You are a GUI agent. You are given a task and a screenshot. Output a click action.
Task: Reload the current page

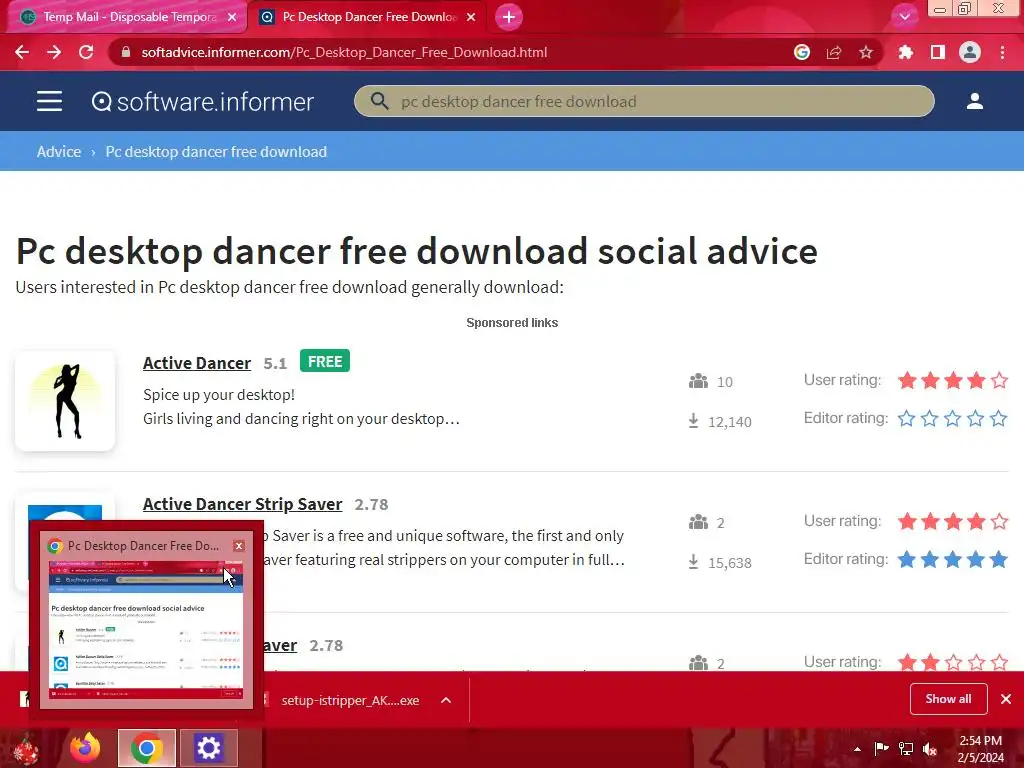pos(86,52)
